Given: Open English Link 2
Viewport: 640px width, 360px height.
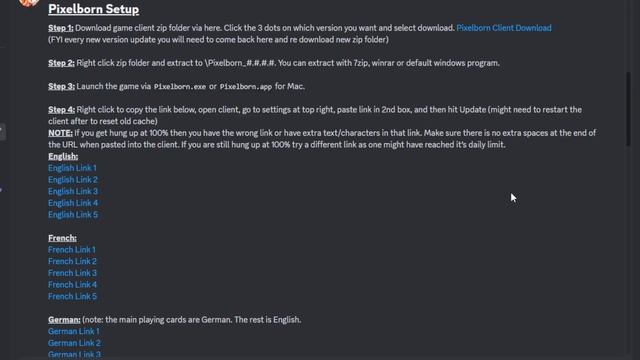Looking at the screenshot, I should pyautogui.click(x=73, y=180).
